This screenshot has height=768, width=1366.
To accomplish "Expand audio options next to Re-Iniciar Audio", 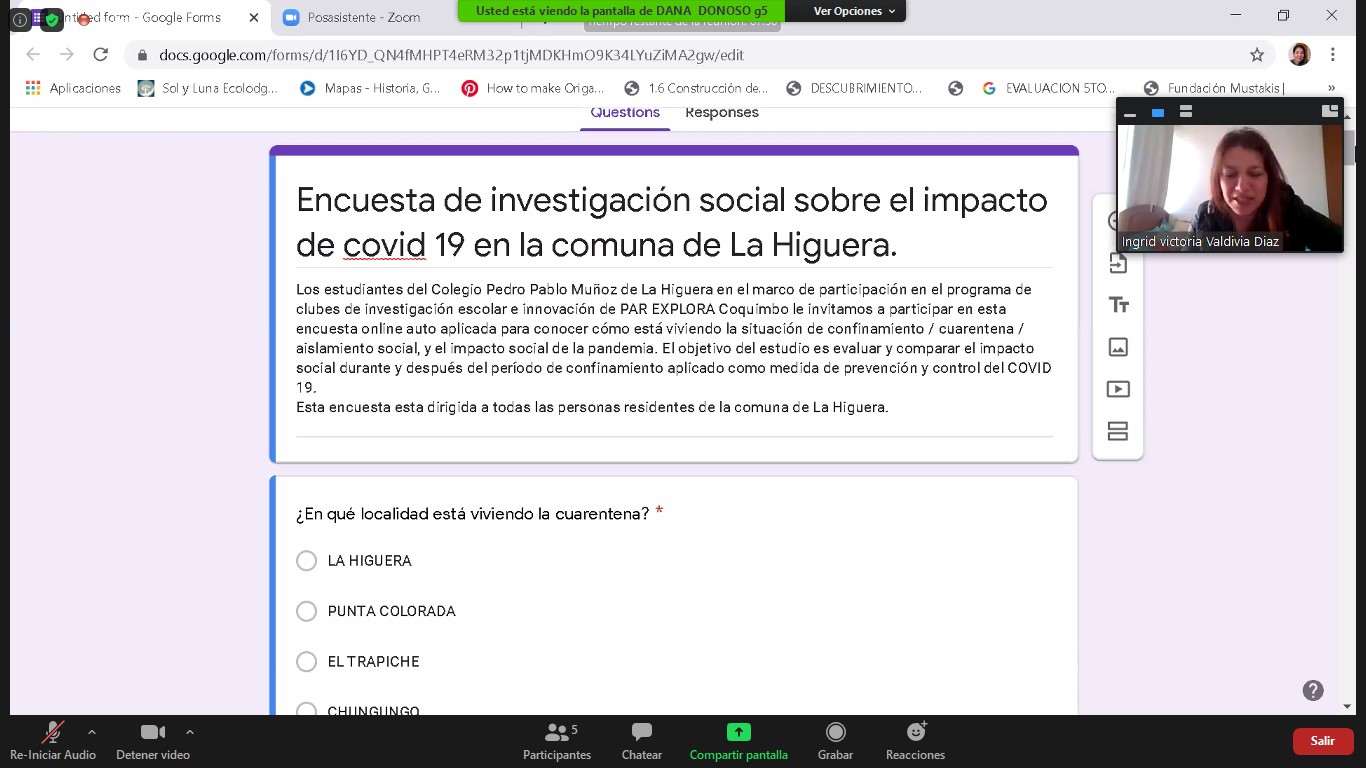I will point(91,731).
